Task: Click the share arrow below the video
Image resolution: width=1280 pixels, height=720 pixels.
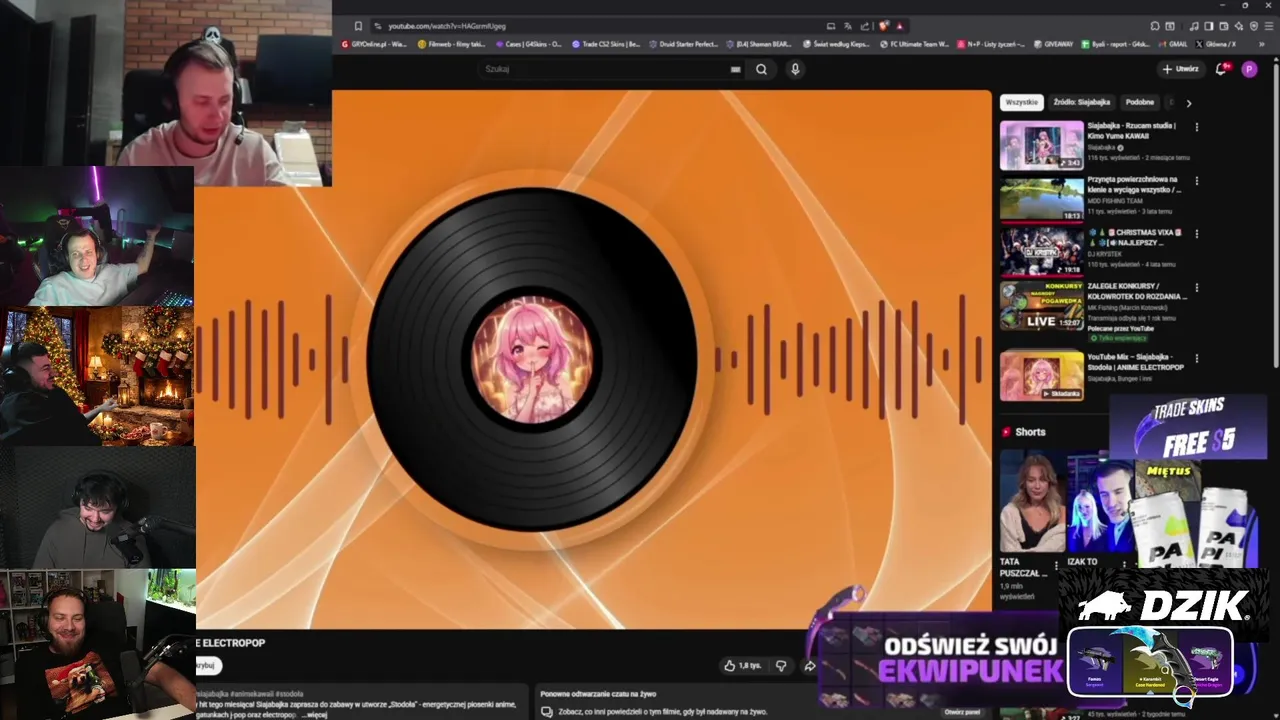Action: pyautogui.click(x=809, y=666)
